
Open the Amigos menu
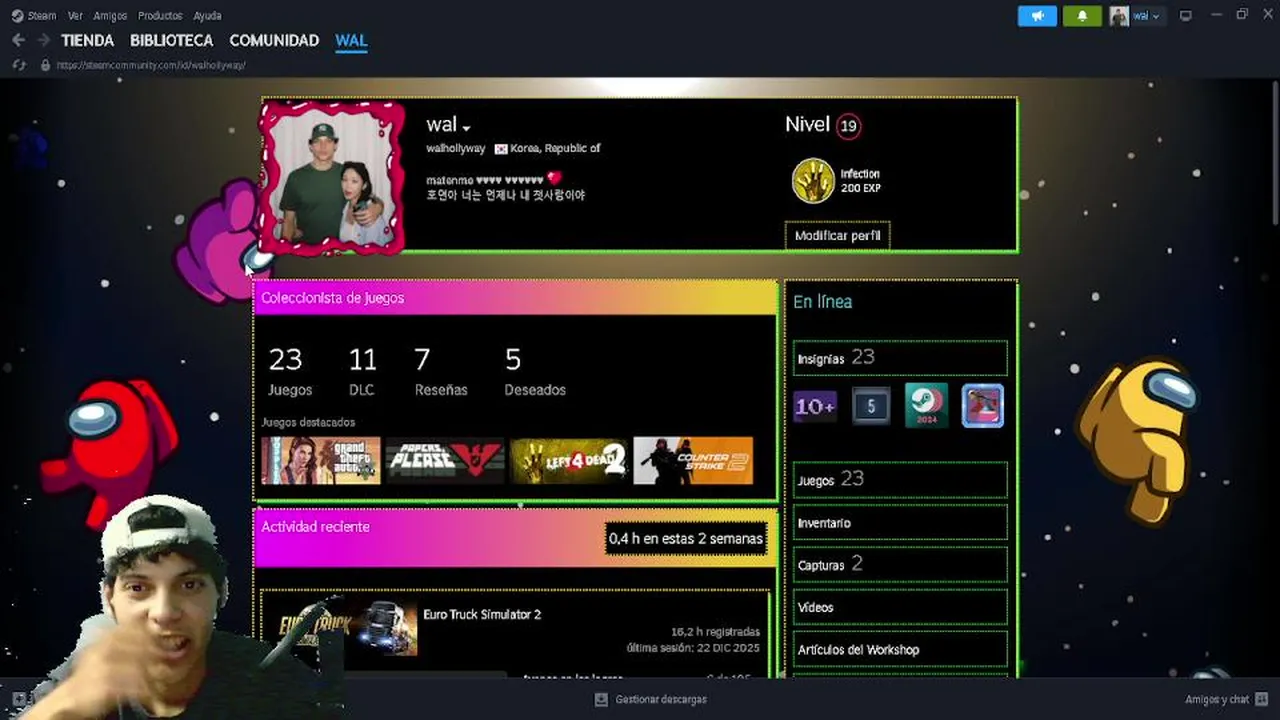[110, 16]
